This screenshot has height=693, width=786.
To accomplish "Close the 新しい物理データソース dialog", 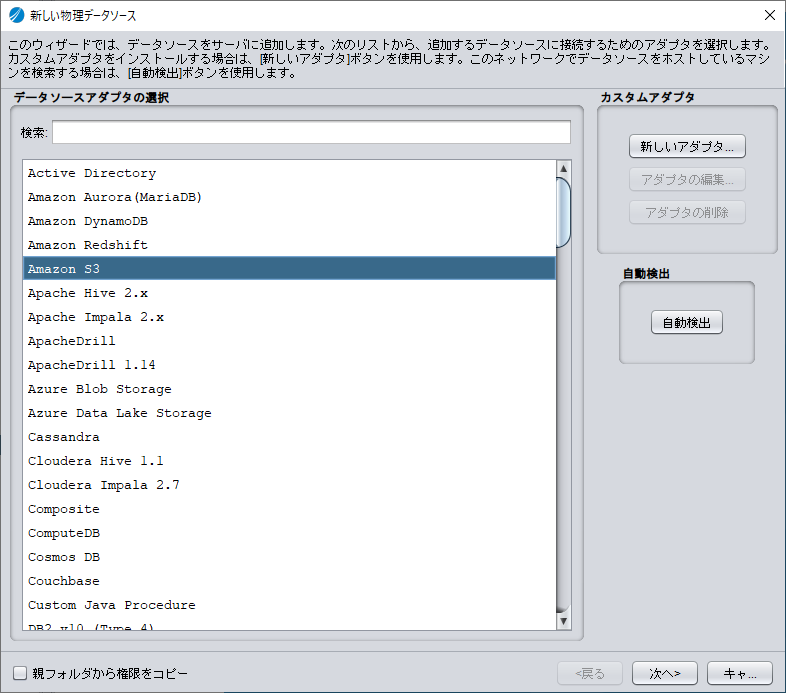I will [770, 15].
